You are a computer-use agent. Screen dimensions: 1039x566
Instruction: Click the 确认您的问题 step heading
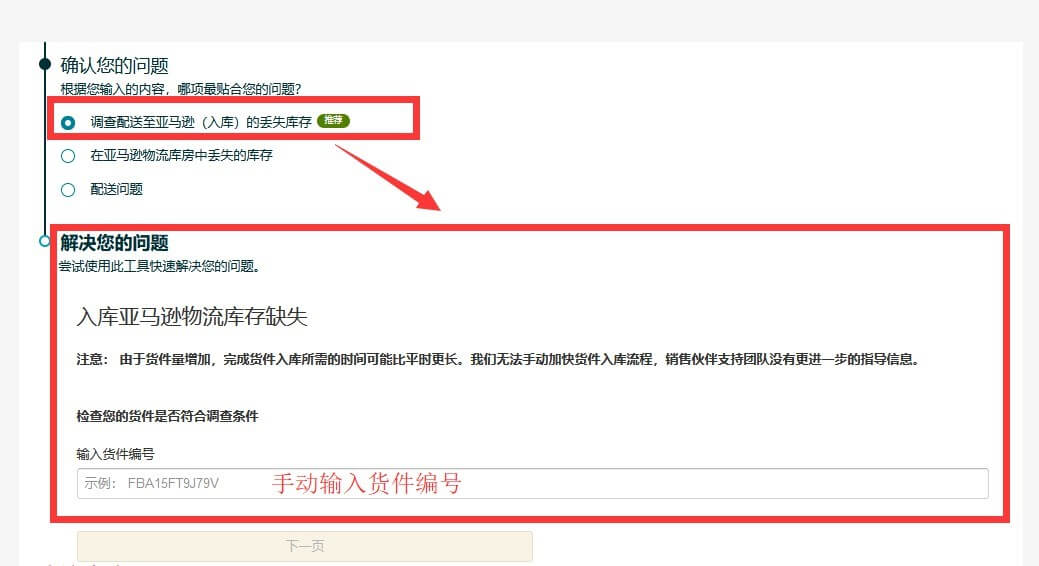(x=114, y=66)
